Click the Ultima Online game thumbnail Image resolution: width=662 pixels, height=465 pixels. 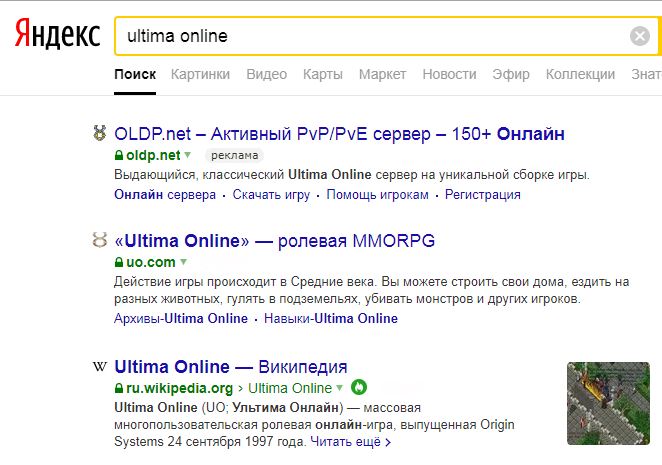[608, 402]
